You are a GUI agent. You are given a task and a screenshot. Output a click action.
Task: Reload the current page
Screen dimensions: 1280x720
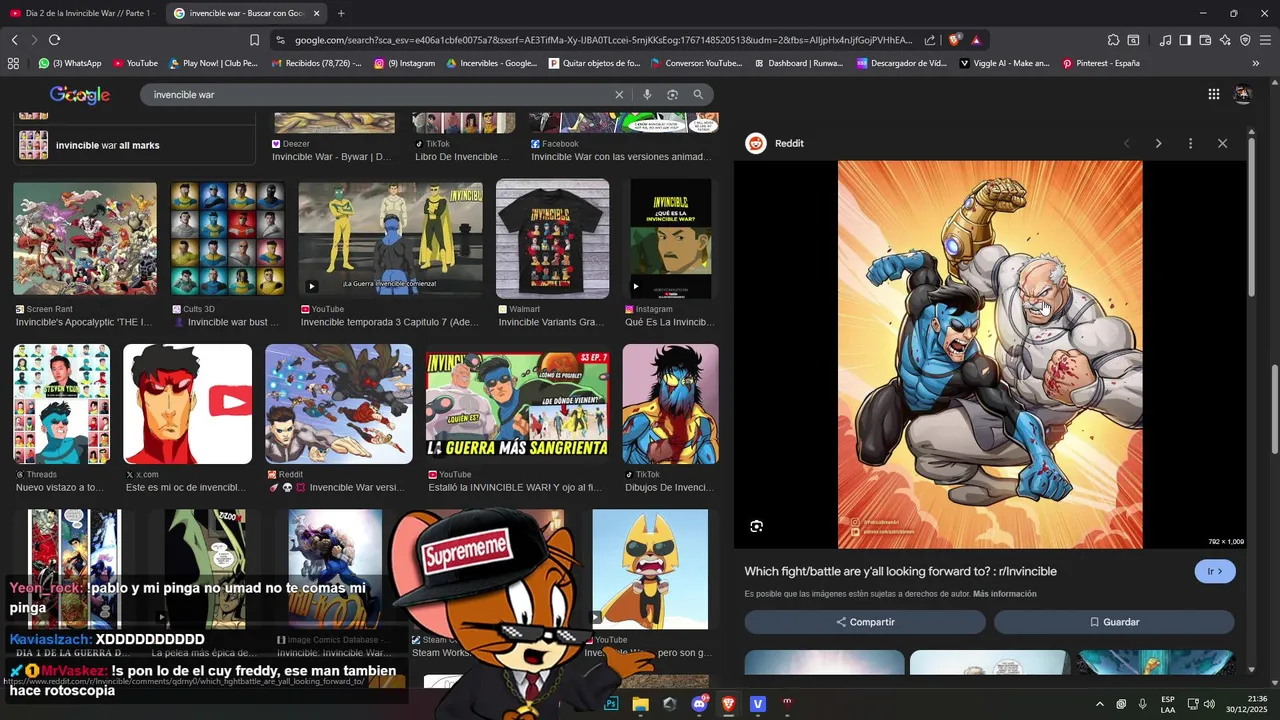[x=54, y=40]
